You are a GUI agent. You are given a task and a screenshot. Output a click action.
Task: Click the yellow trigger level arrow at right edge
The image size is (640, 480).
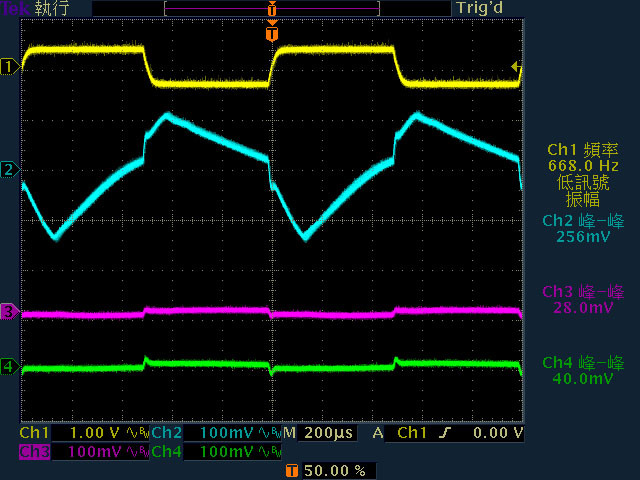[x=516, y=67]
